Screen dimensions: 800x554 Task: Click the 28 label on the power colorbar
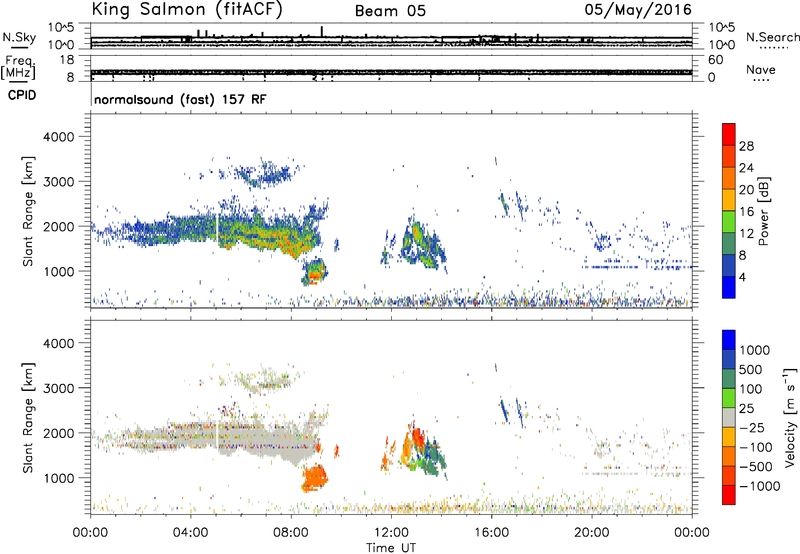[746, 146]
